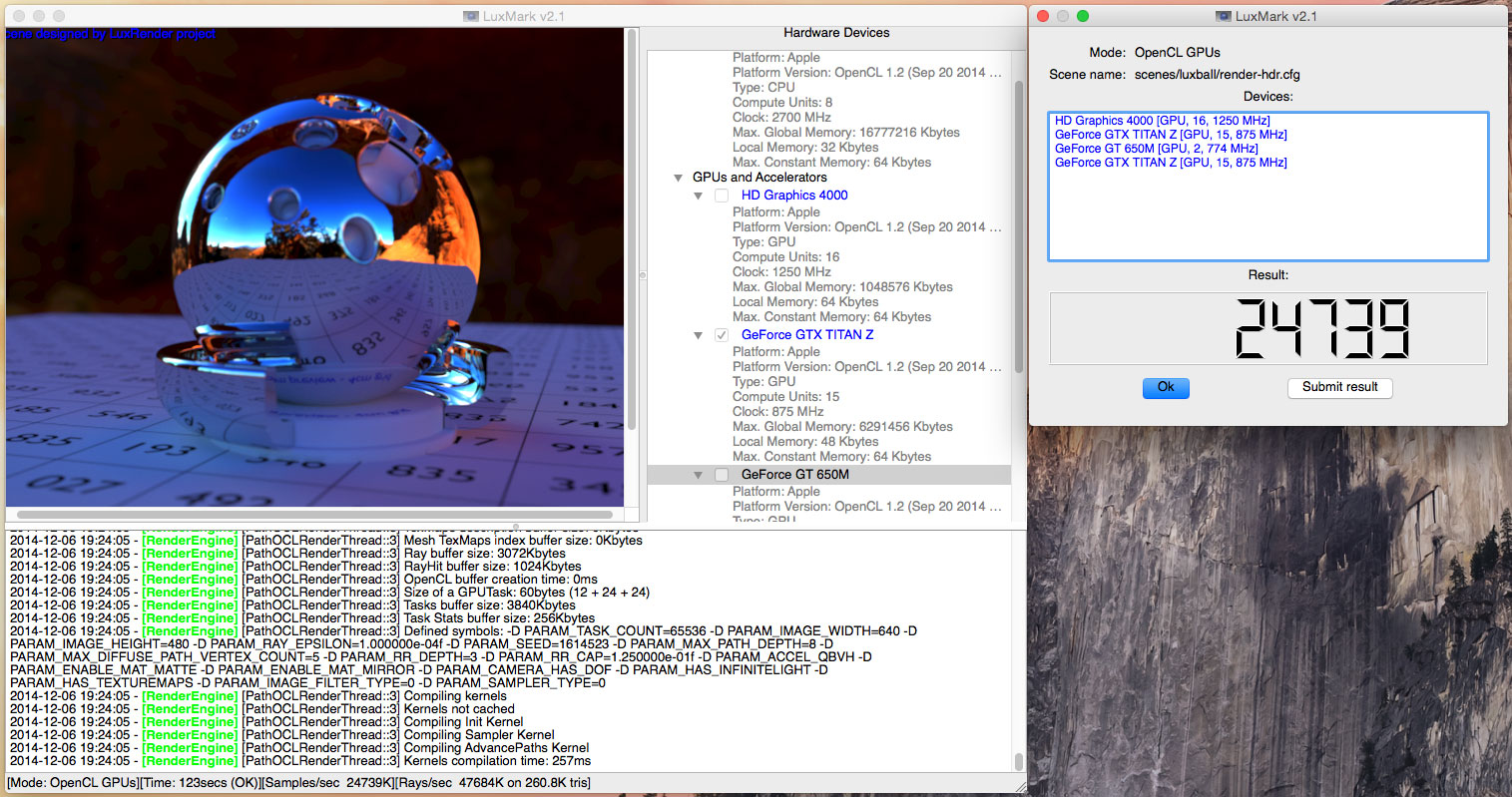Click the scene name path in result dialog
1512x797 pixels.
(1218, 75)
